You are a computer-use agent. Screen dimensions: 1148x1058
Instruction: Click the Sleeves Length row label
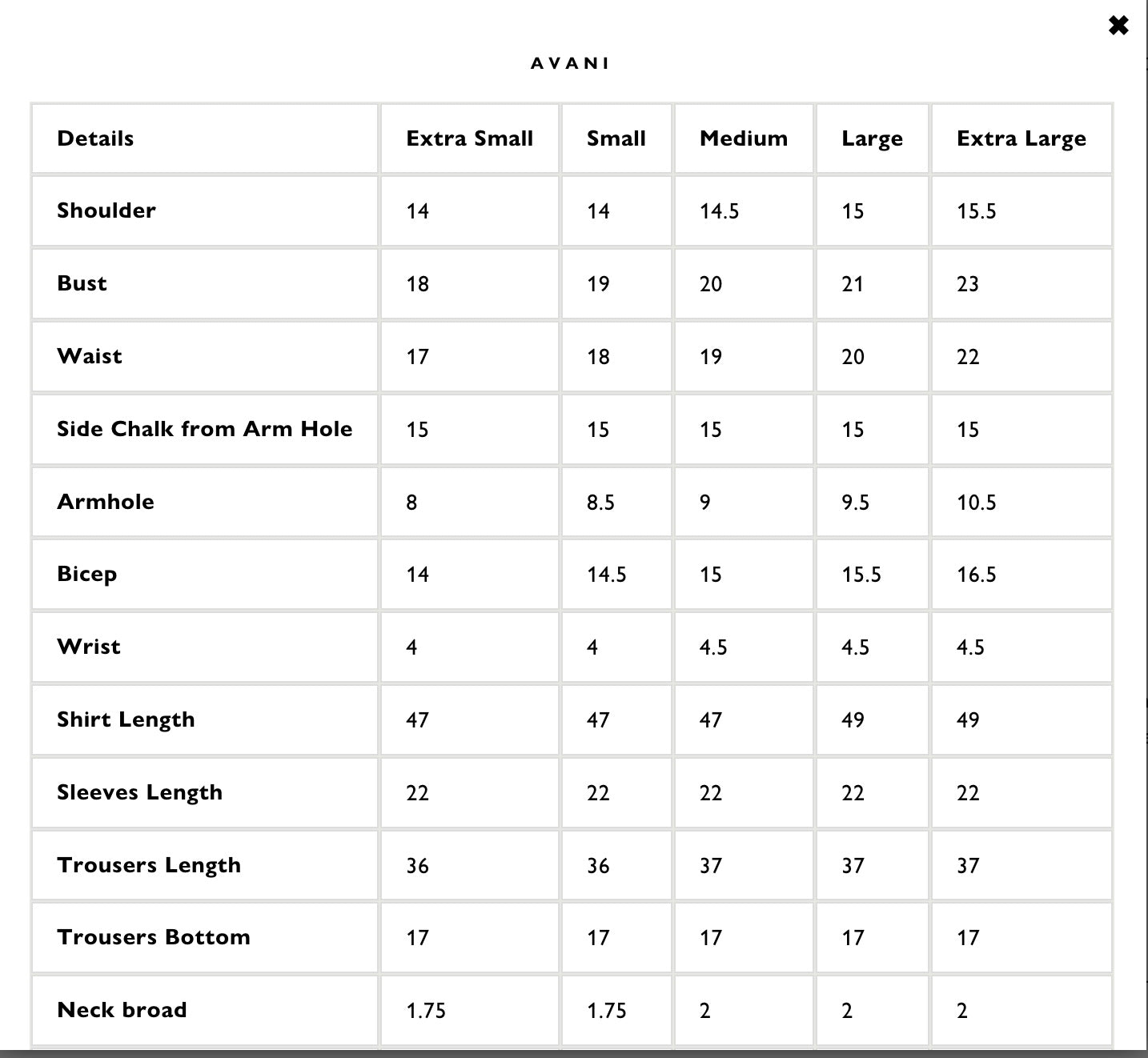pos(139,792)
